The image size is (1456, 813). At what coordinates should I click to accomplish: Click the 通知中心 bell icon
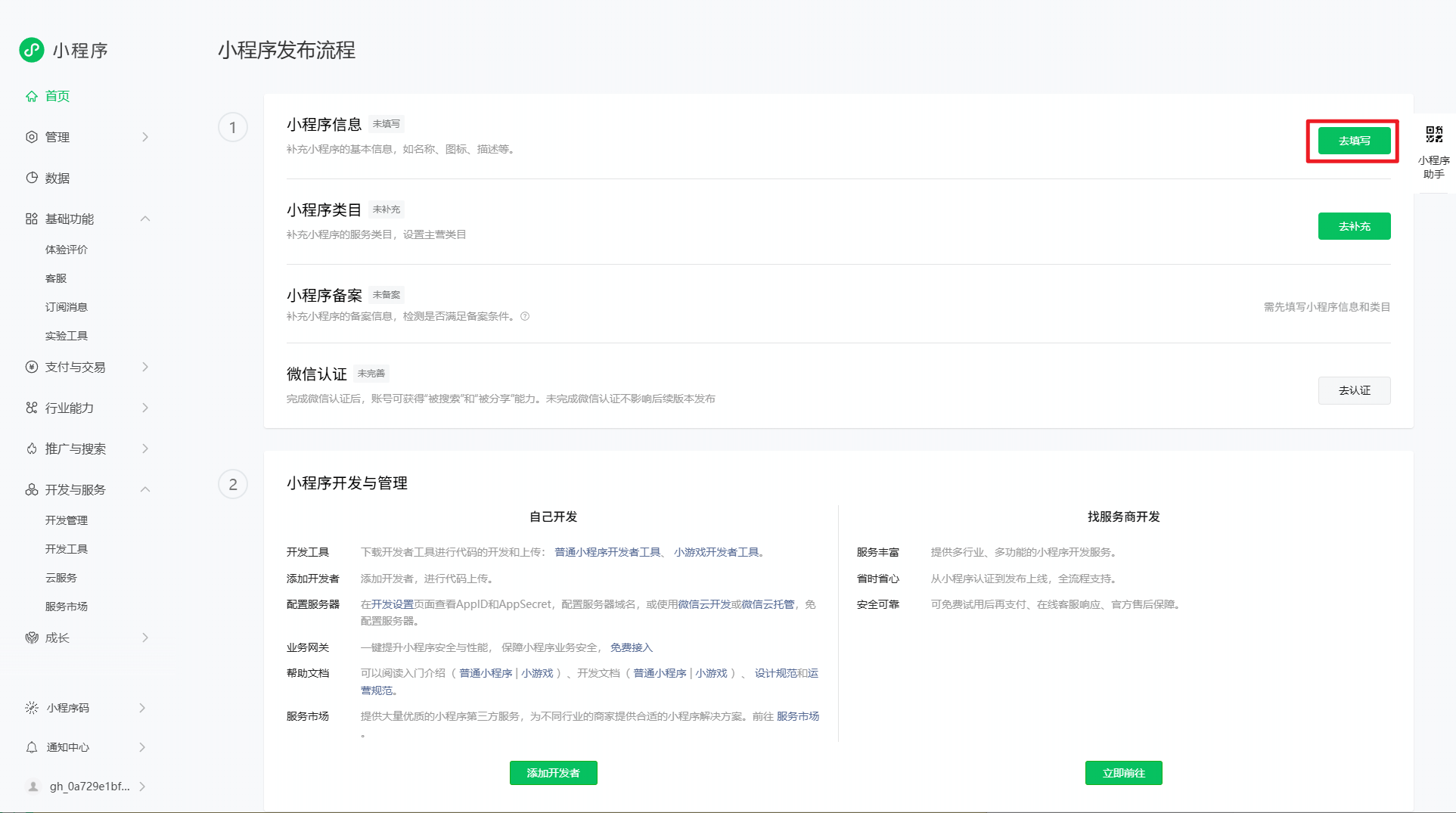coord(32,747)
